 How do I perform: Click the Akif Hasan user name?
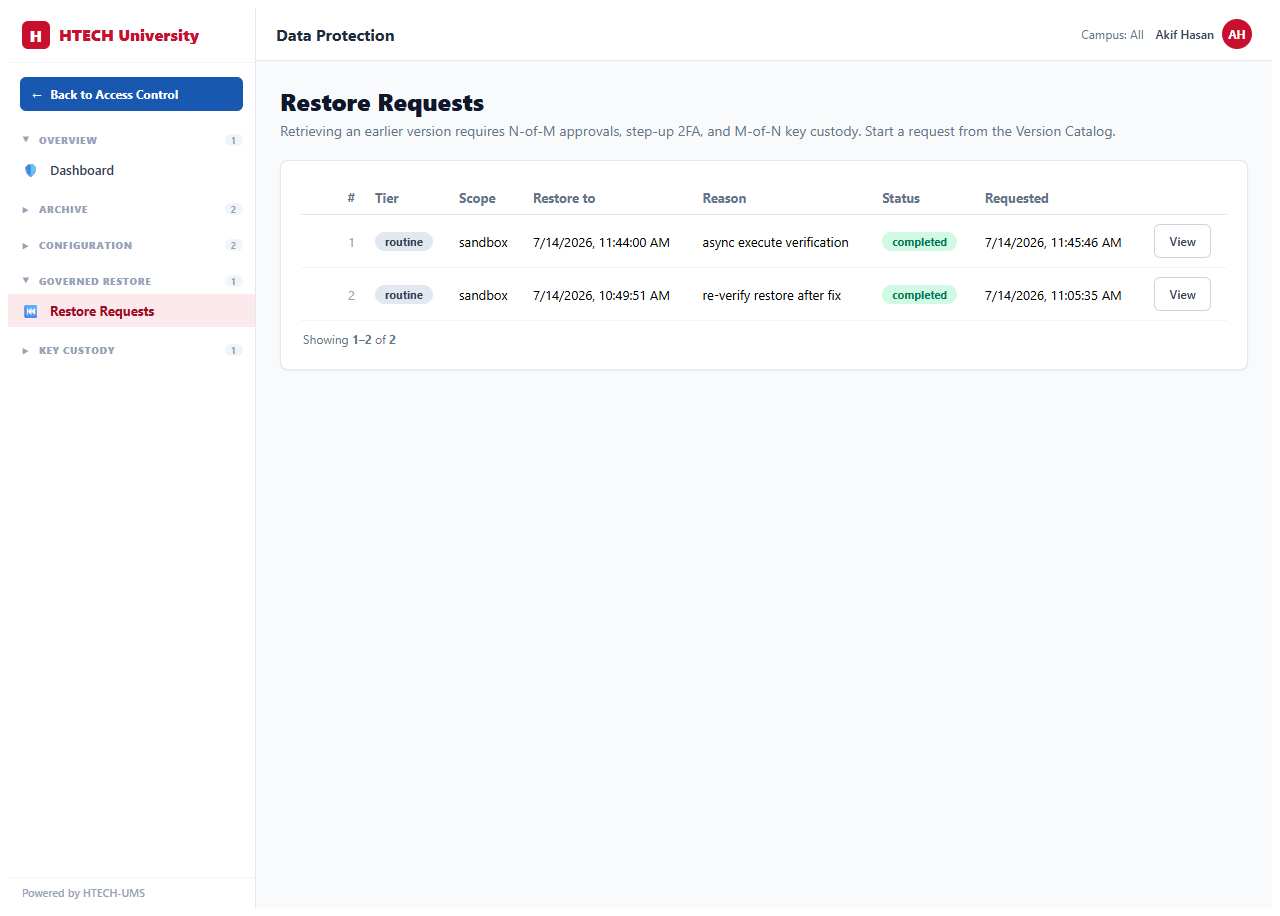point(1184,35)
